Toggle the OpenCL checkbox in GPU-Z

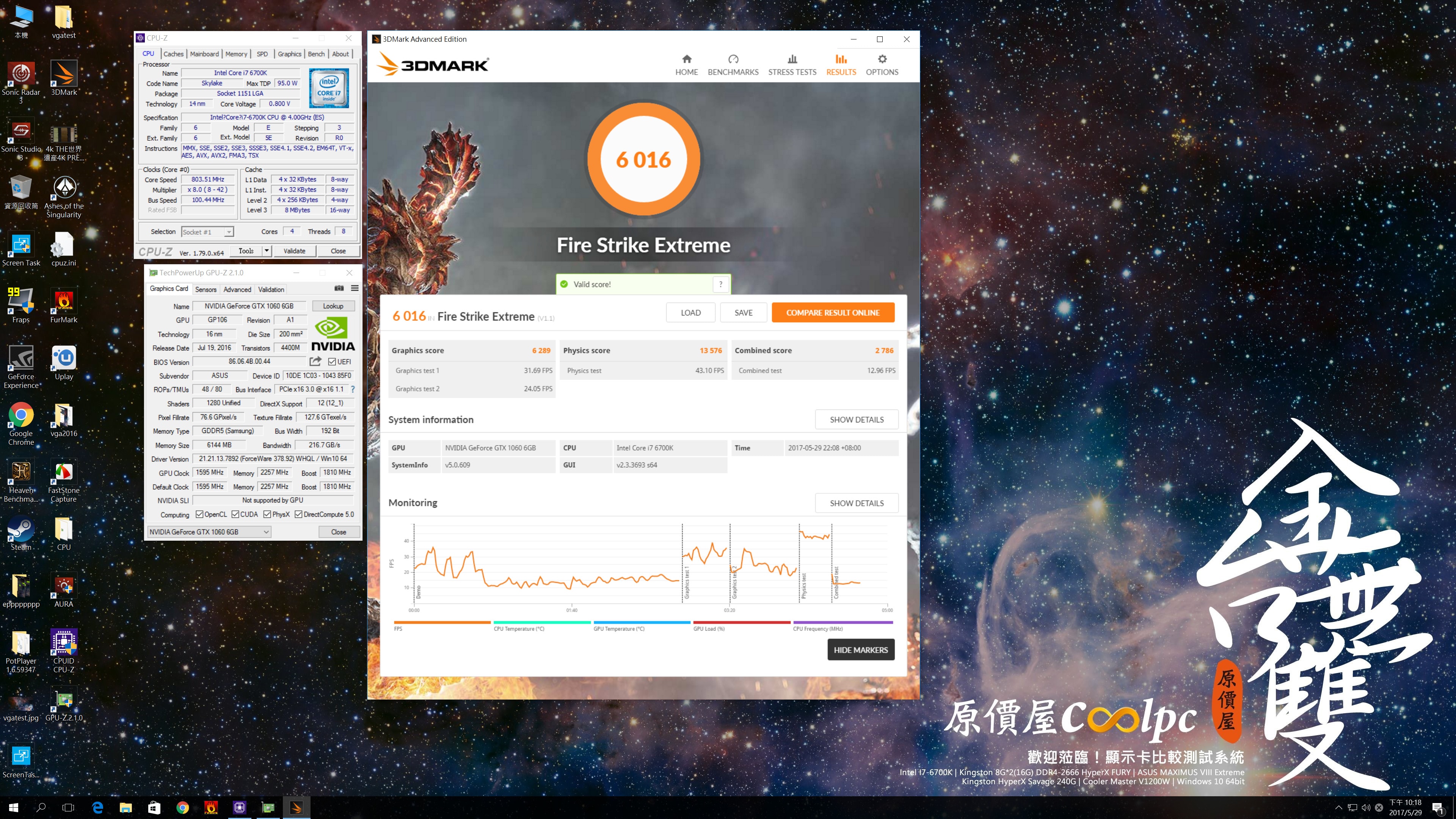click(x=199, y=515)
